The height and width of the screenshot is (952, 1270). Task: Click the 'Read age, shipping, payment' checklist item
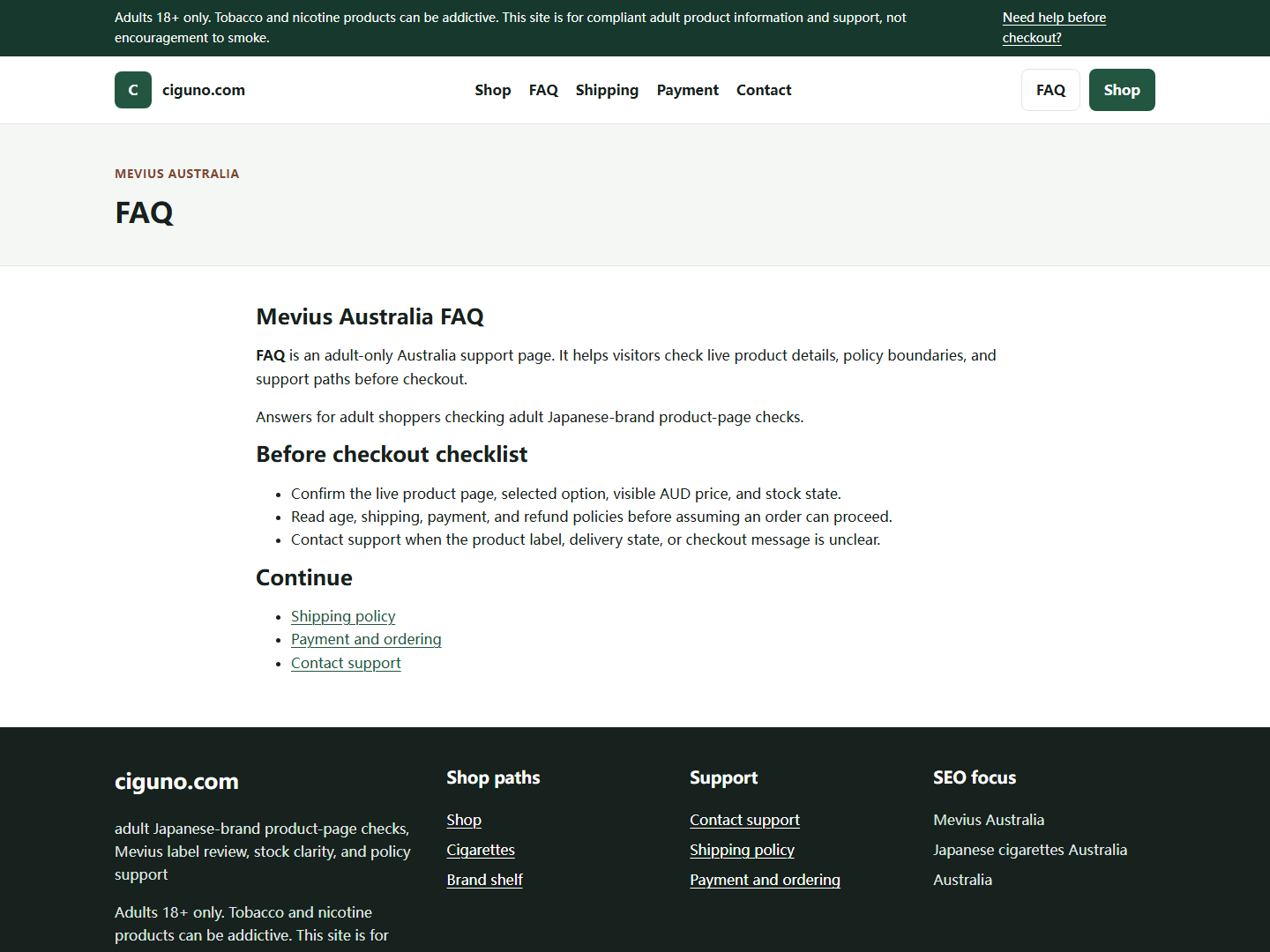click(x=592, y=517)
